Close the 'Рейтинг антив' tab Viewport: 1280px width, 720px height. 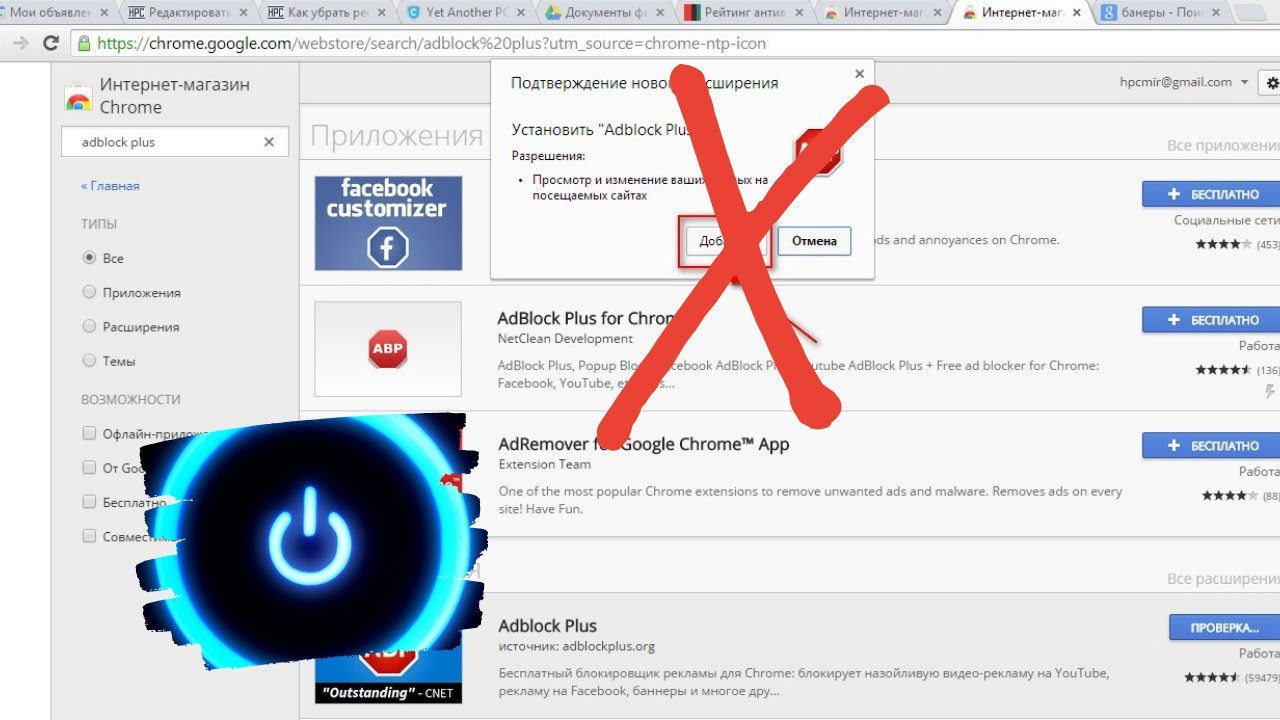coord(797,13)
